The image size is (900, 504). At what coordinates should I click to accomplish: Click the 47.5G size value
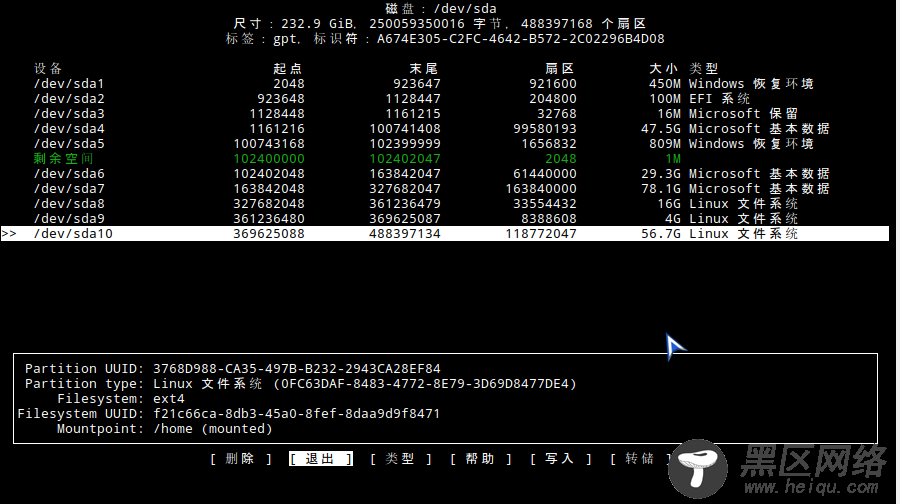coord(661,129)
